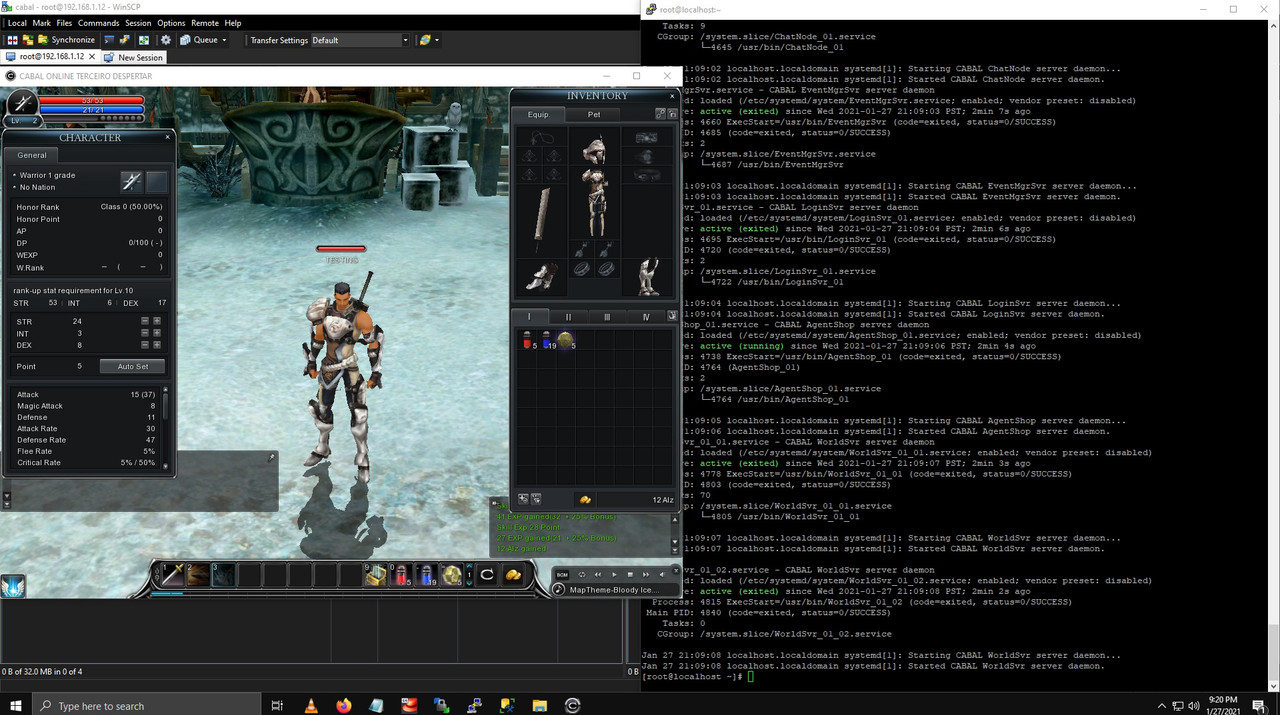Increase the INT stat with plus button

[157, 333]
